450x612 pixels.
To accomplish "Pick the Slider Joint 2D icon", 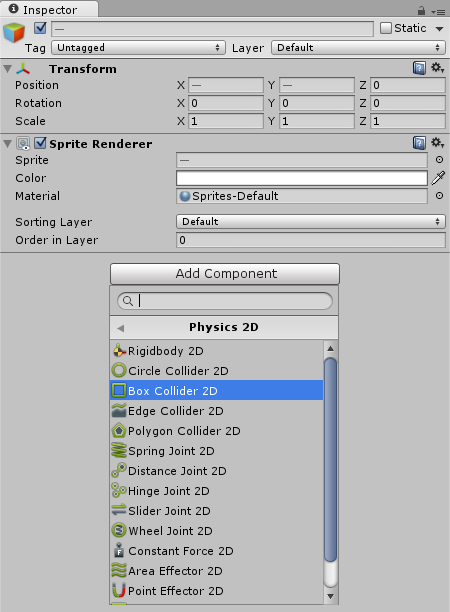I will click(119, 510).
